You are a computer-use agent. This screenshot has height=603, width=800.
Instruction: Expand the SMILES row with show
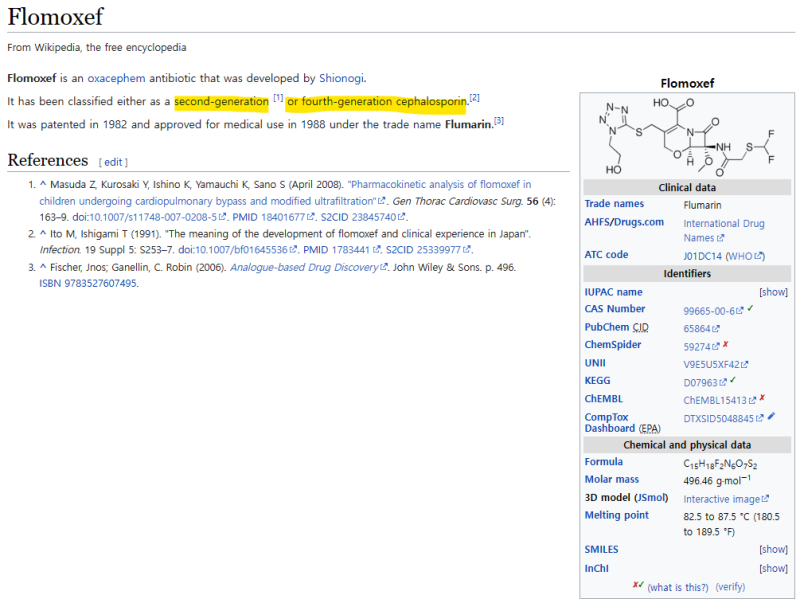[x=773, y=549]
